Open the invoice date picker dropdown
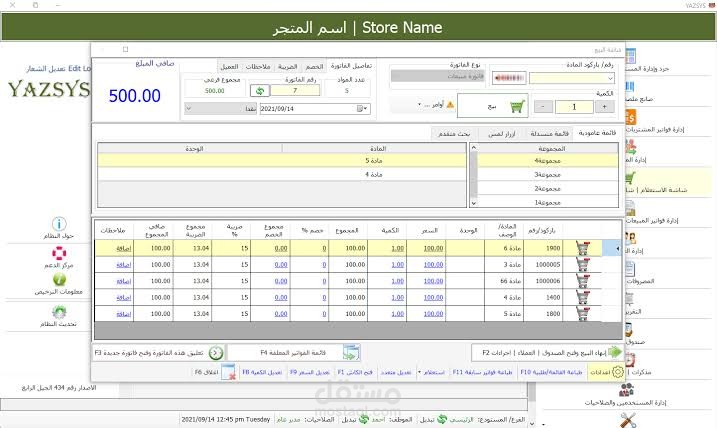Image resolution: width=717 pixels, height=428 pixels. pyautogui.click(x=365, y=109)
